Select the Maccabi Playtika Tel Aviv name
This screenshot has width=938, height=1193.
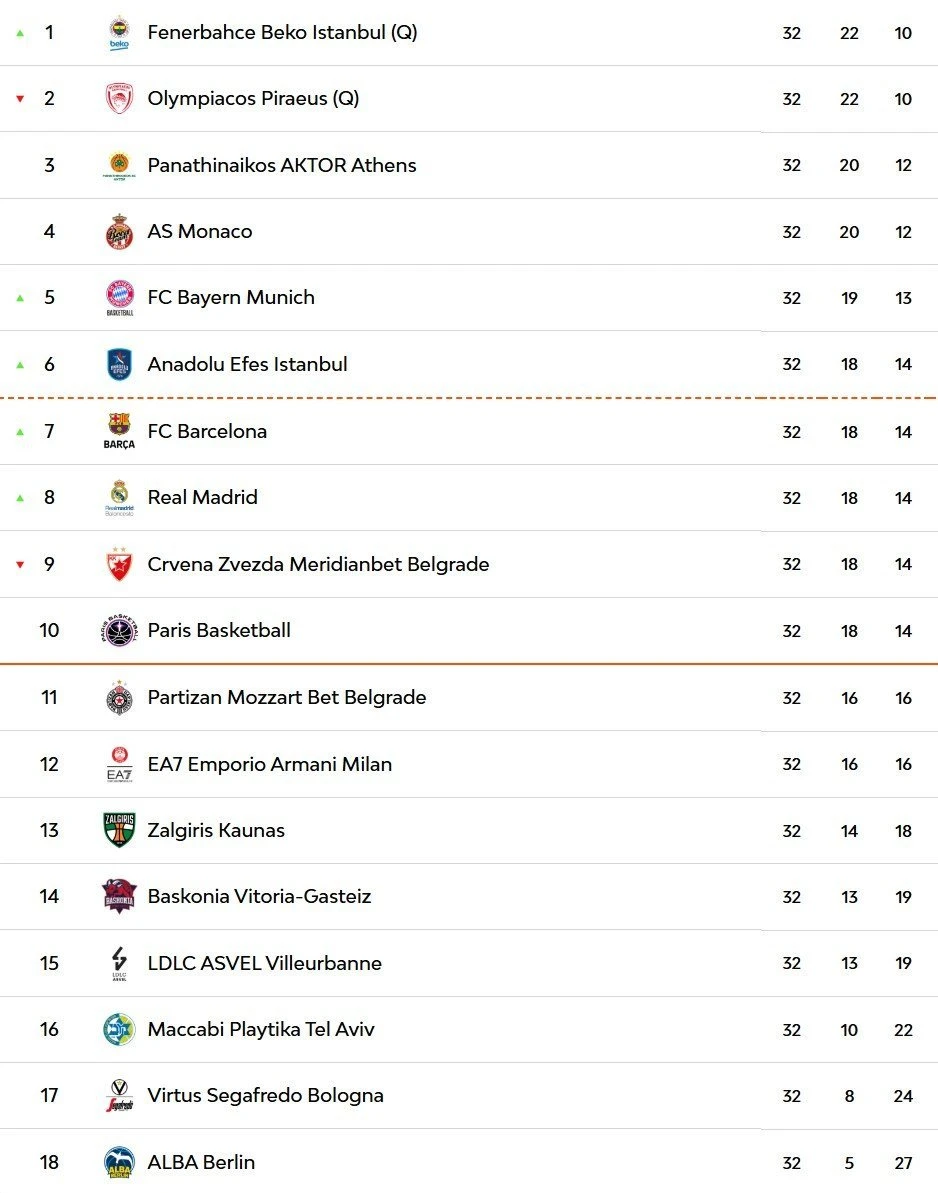[261, 1029]
